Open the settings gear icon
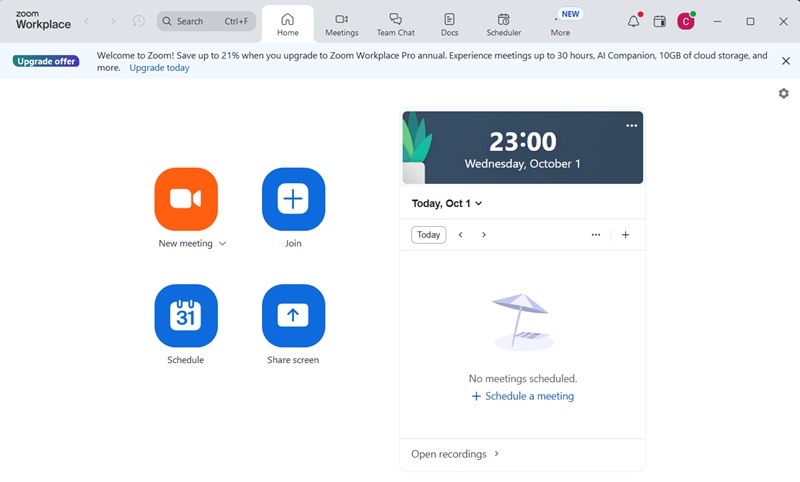 (783, 93)
